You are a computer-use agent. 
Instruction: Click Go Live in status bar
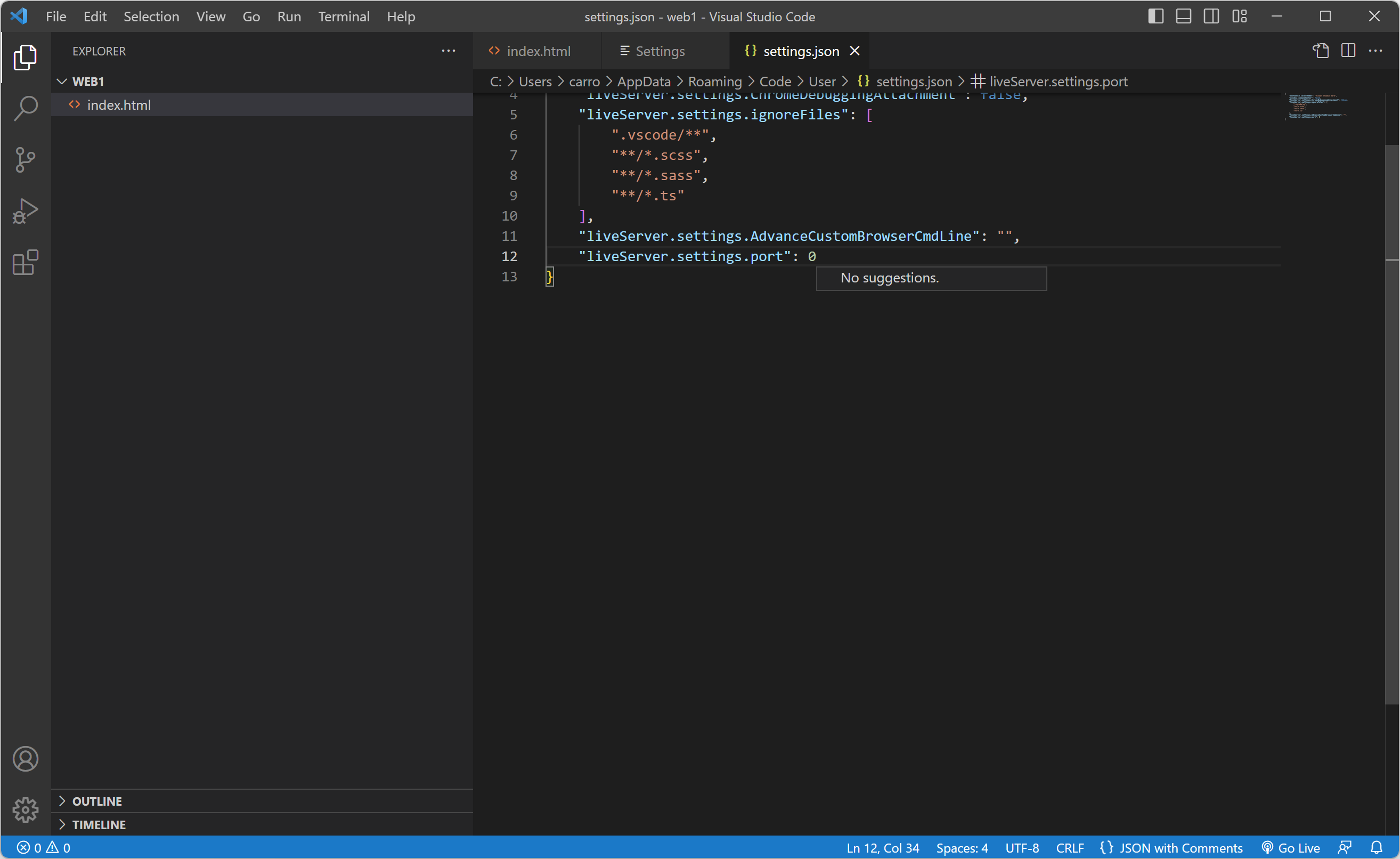click(1291, 847)
